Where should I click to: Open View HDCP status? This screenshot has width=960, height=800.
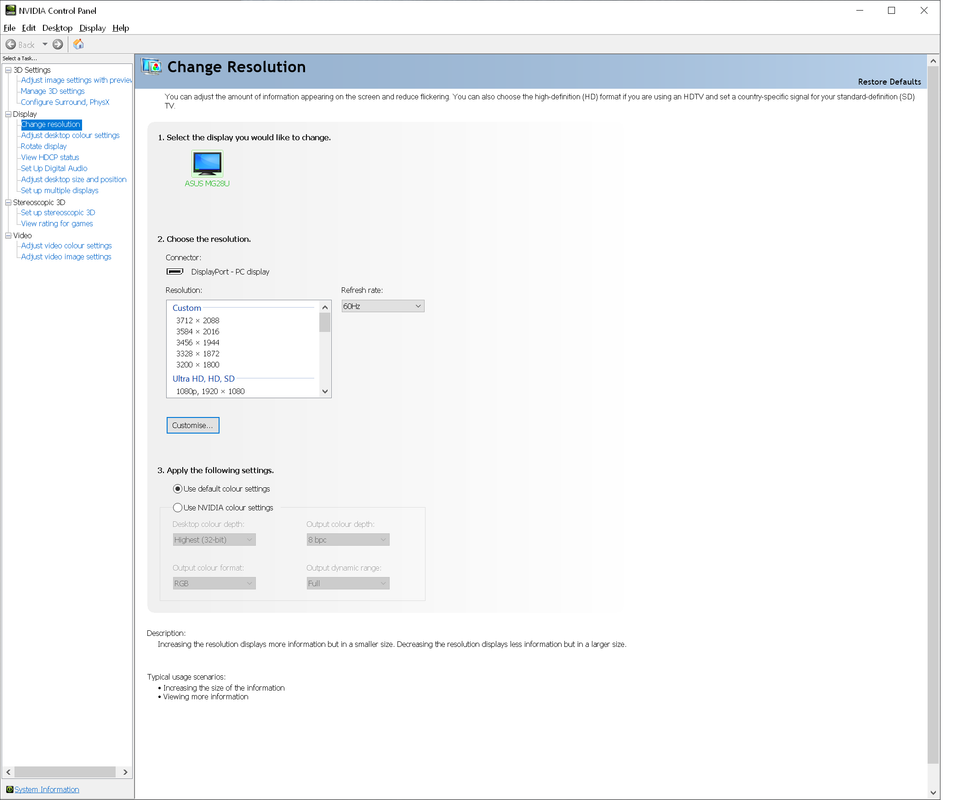(x=50, y=157)
